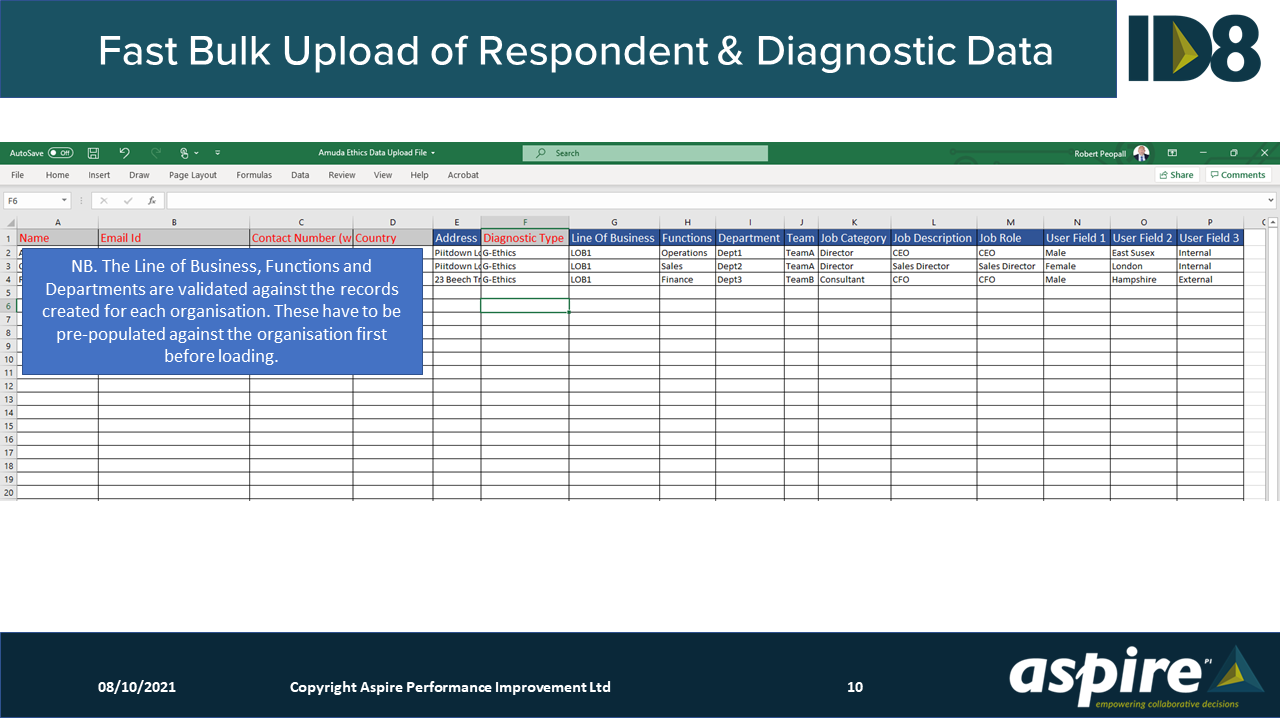1280x720 pixels.
Task: Open the Acrobat tab
Action: tap(463, 175)
